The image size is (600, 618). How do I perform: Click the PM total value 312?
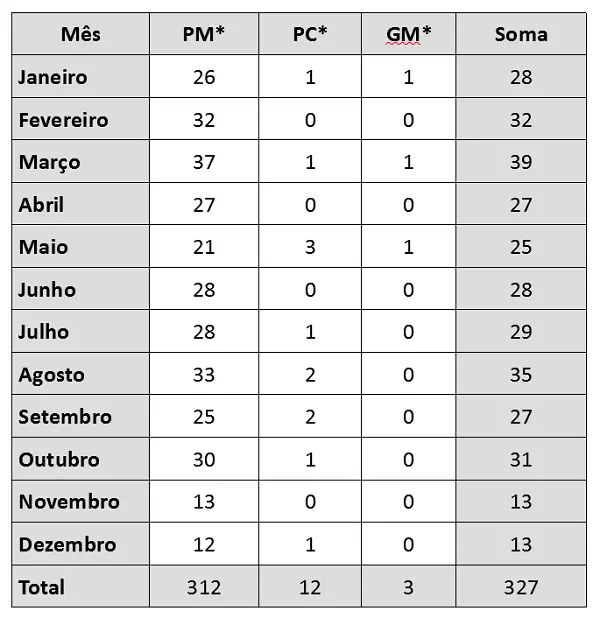coord(204,587)
